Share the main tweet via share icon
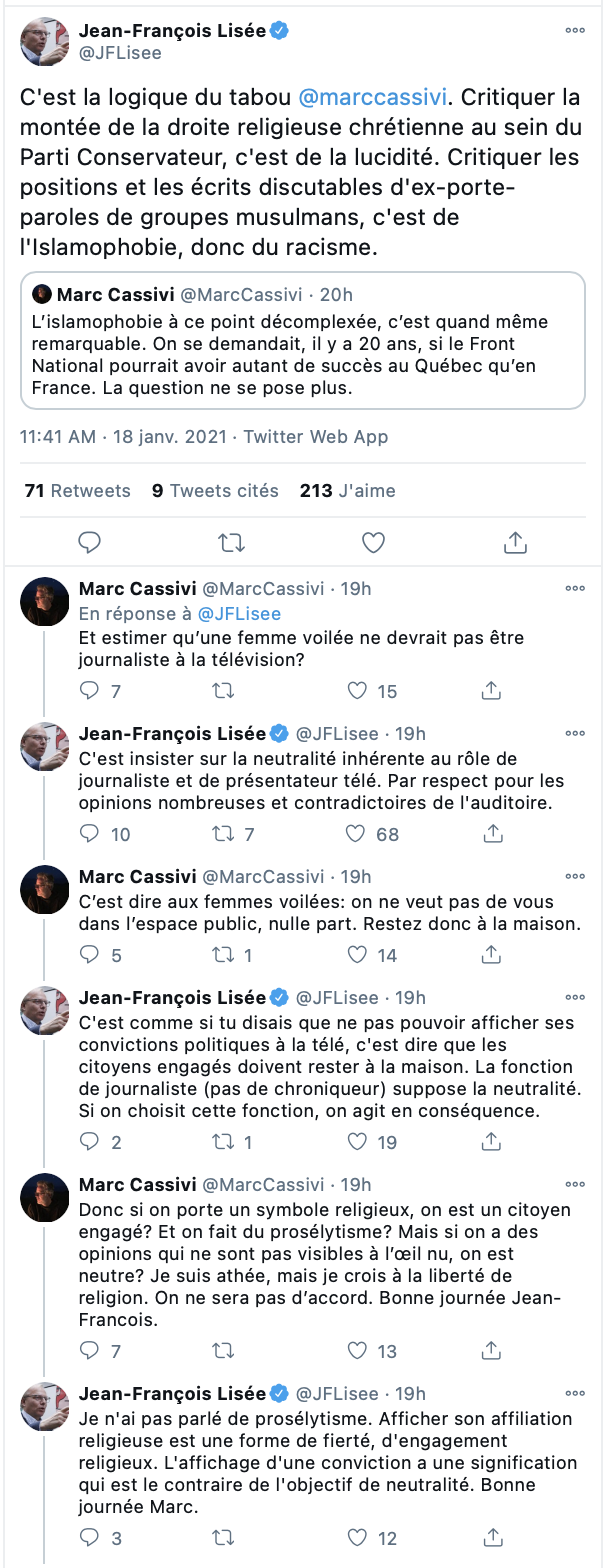Viewport: 606px width, 1568px height. [x=515, y=543]
